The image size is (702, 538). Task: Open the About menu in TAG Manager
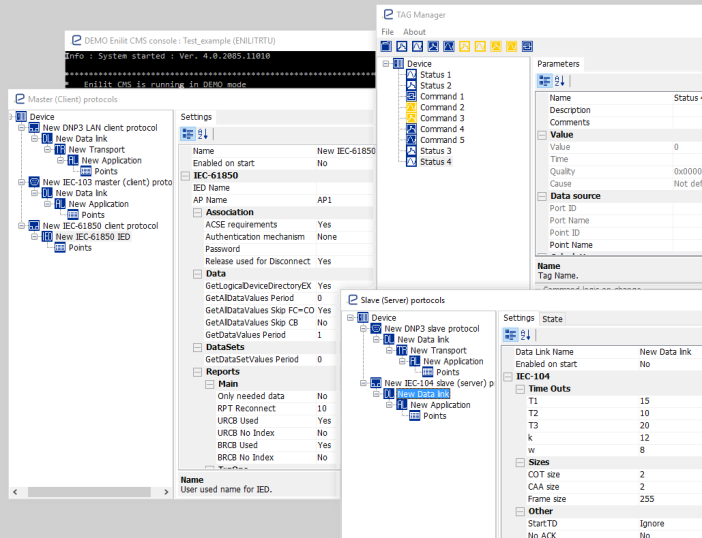414,32
